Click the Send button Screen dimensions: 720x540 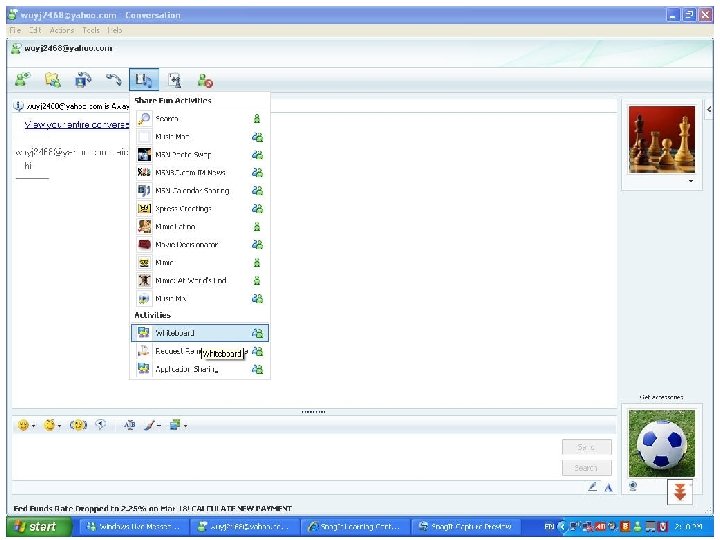pos(586,447)
